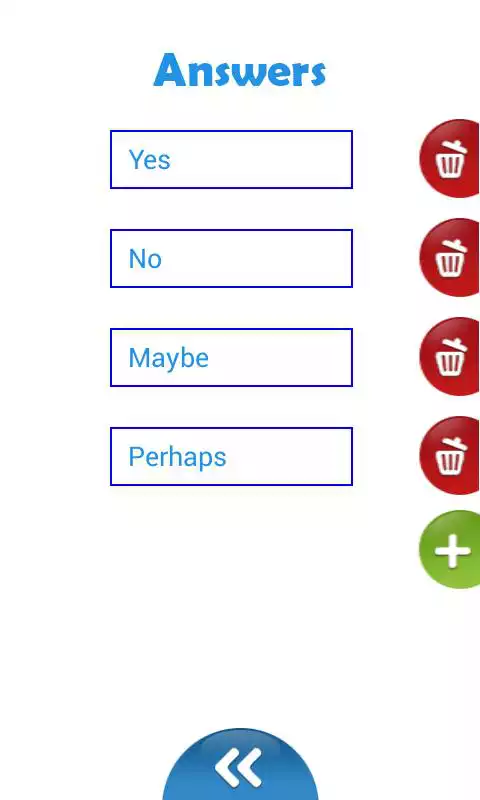This screenshot has height=800, width=480.
Task: Click the word Perhaps in last field
Action: [x=177, y=457]
